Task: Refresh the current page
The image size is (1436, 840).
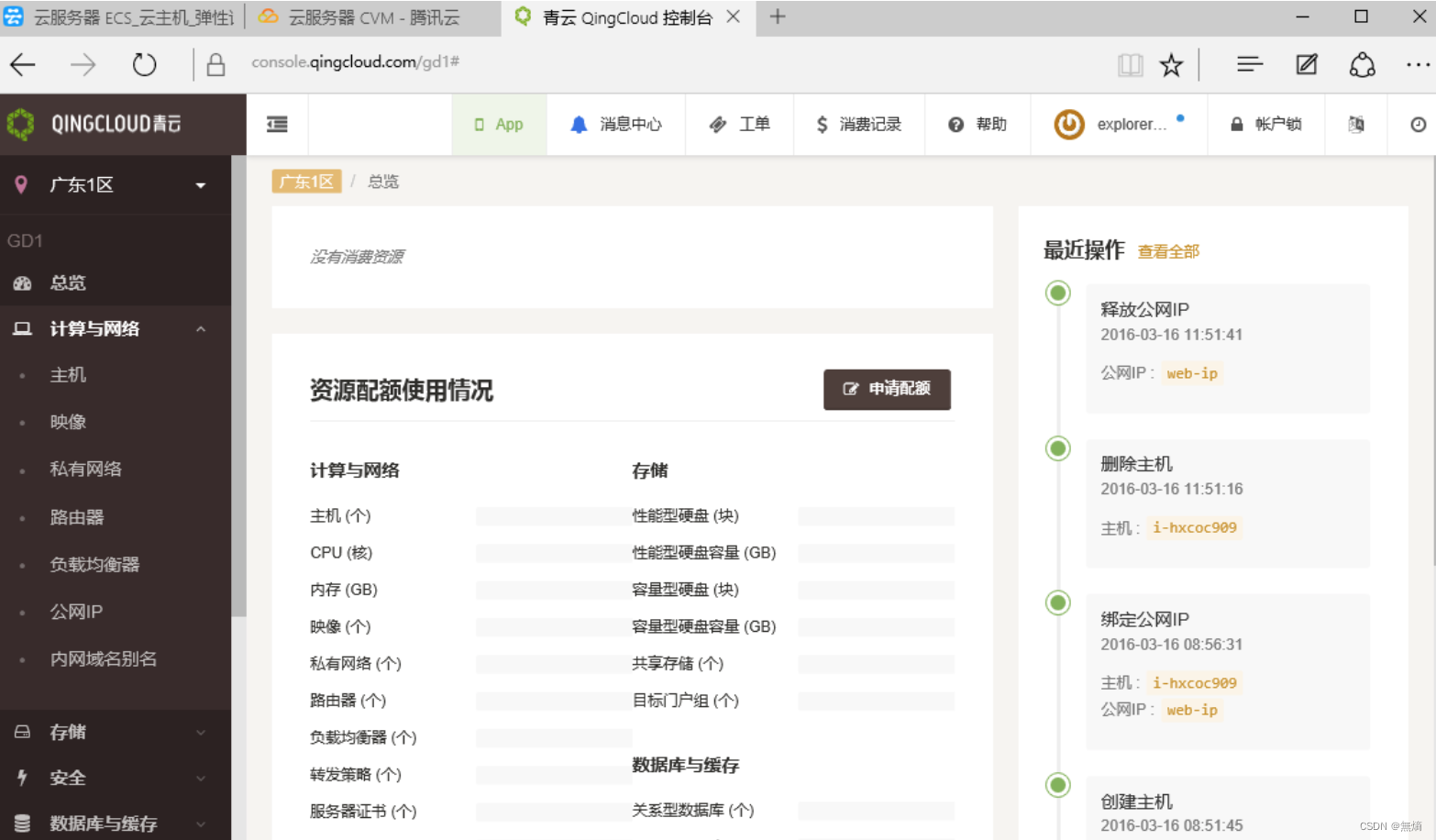Action: point(145,64)
